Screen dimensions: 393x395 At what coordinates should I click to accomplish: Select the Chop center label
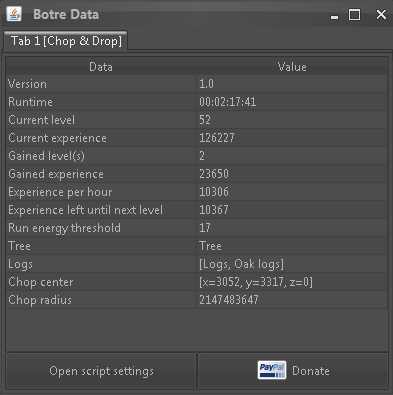pos(40,282)
